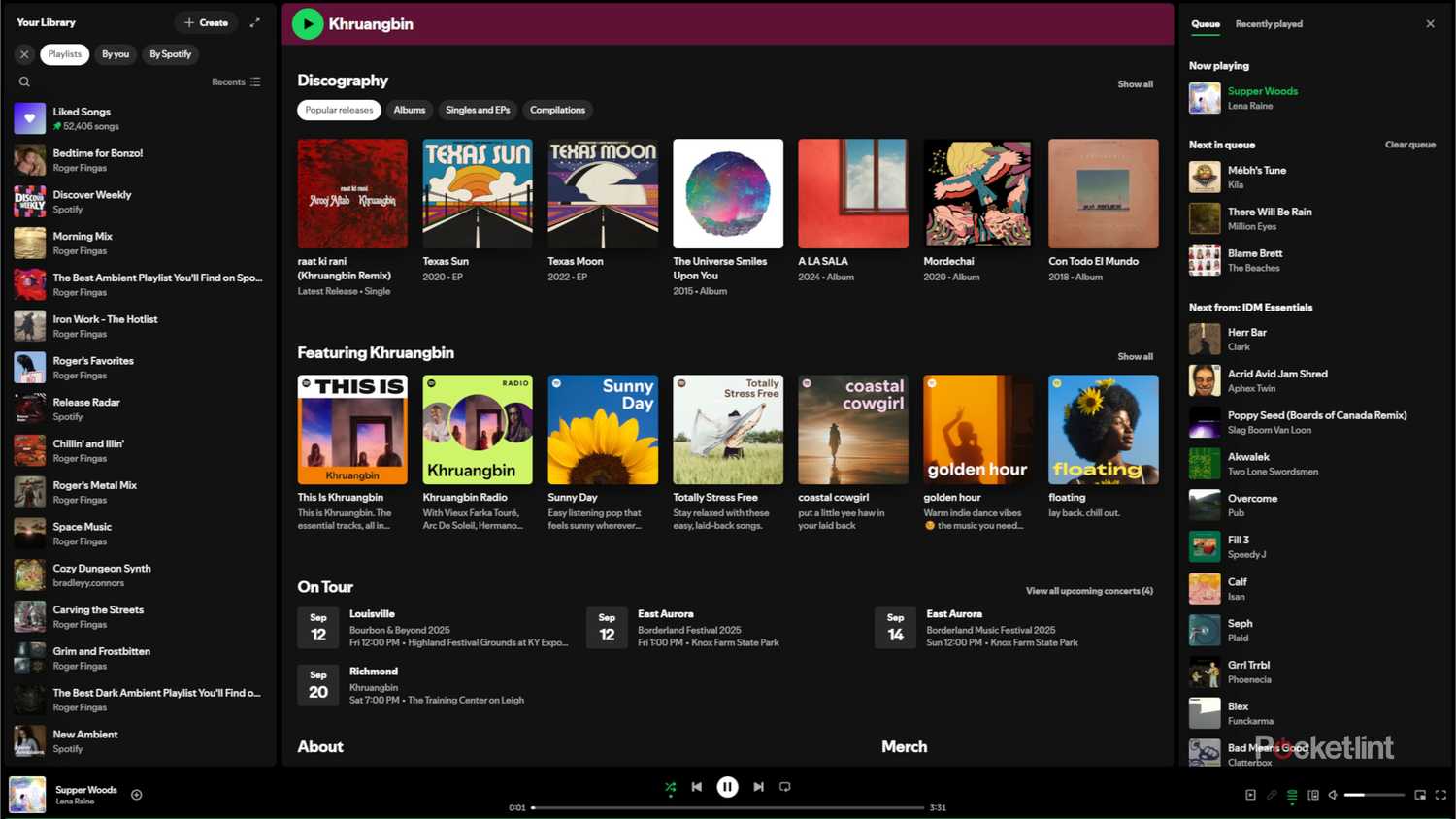This screenshot has width=1456, height=819.
Task: Open the Texas Moon EP cover
Action: [x=603, y=193]
